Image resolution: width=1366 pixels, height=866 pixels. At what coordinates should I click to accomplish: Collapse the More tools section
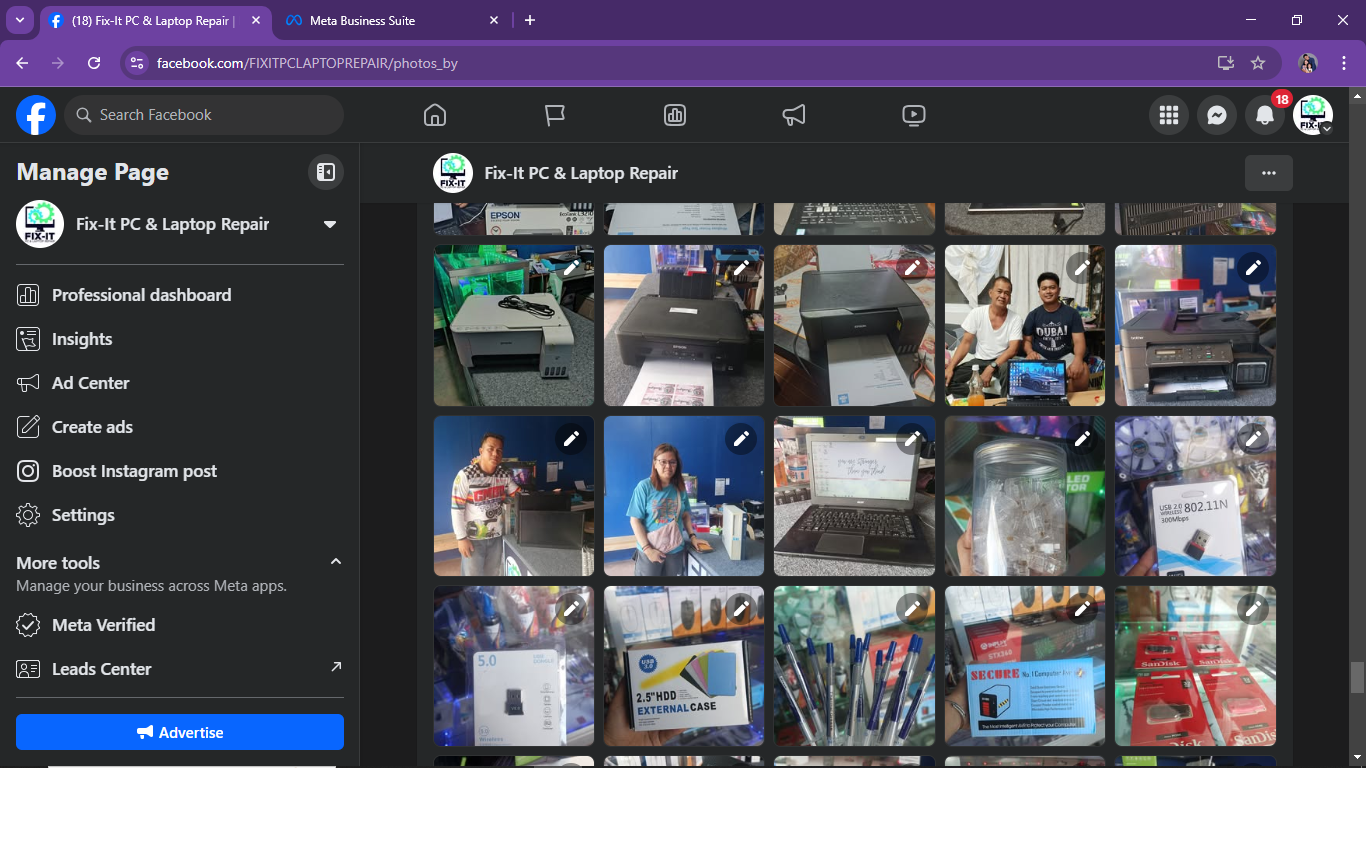(x=336, y=562)
